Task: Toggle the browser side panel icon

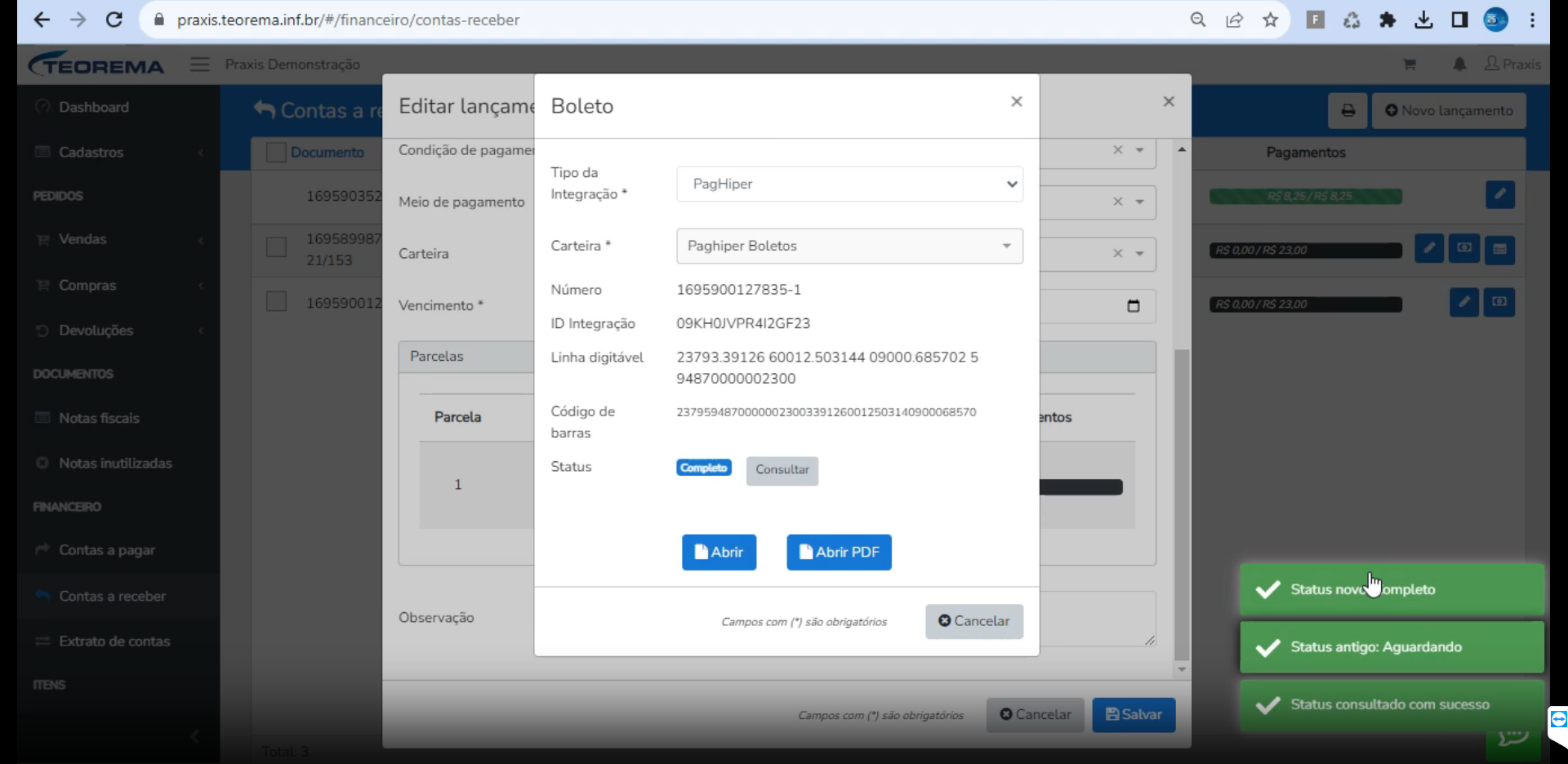Action: coord(1459,20)
